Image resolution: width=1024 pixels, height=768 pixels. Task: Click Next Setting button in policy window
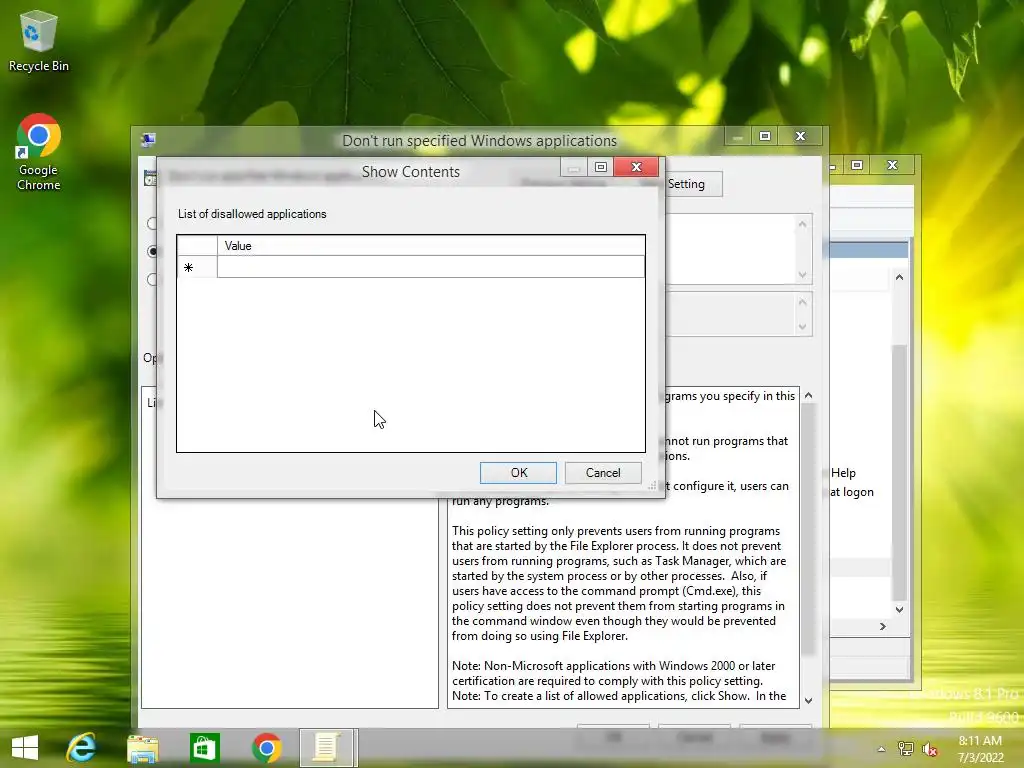click(694, 184)
